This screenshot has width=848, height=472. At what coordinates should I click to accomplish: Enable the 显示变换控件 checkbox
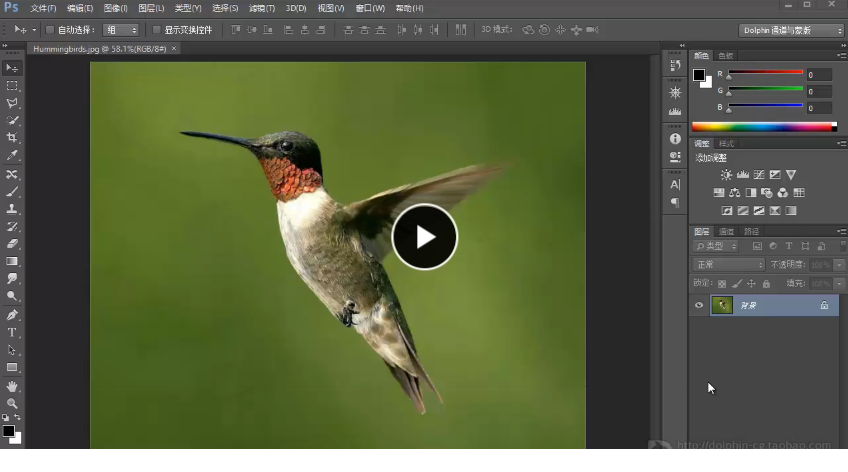[x=156, y=30]
